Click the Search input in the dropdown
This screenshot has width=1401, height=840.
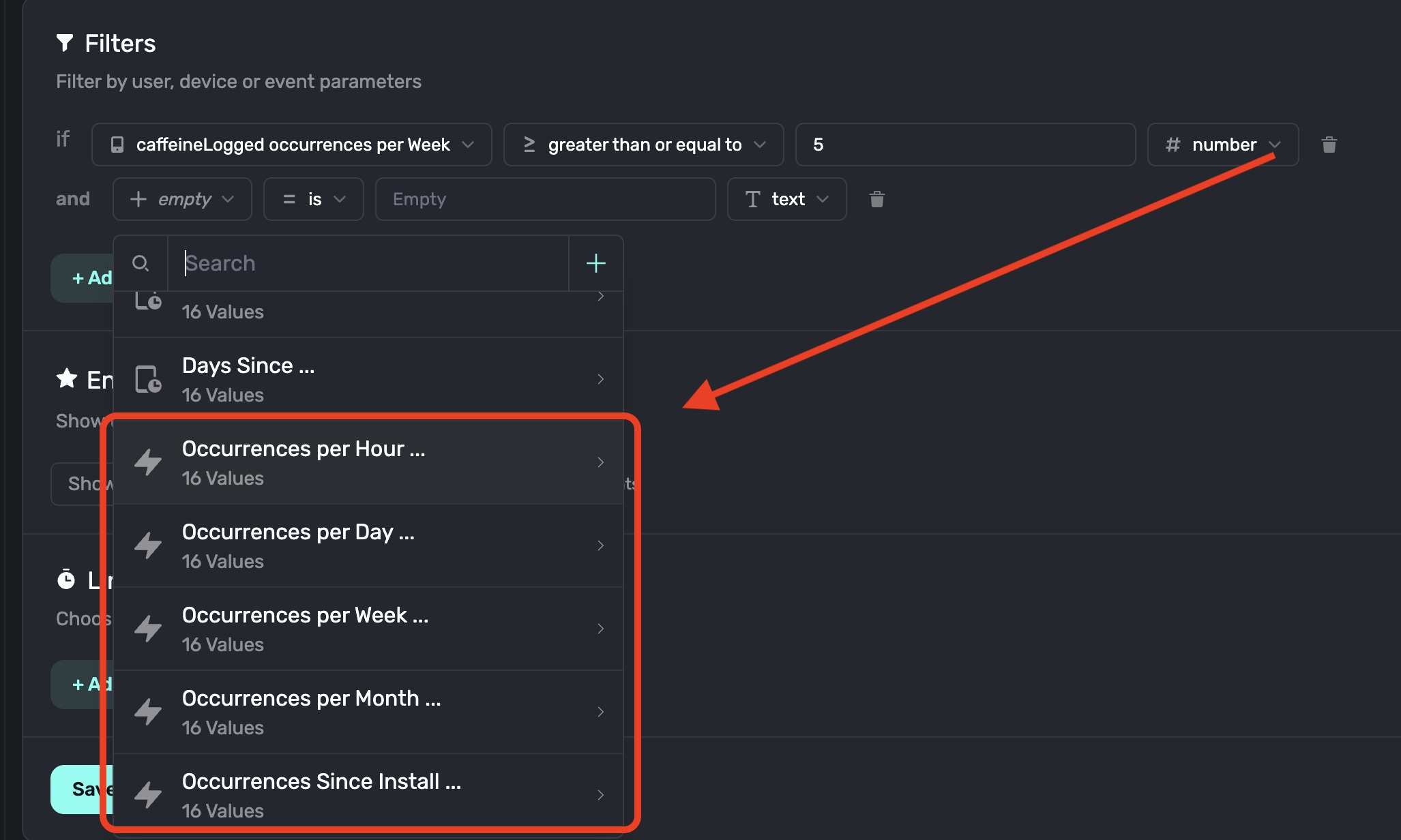368,263
